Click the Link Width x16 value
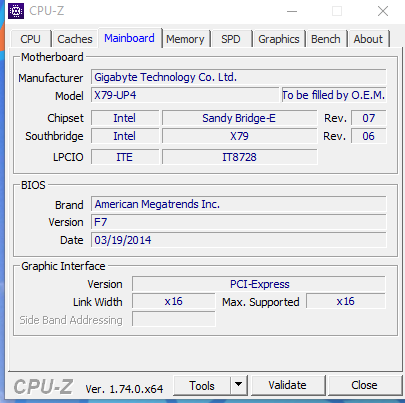This screenshot has width=405, height=403. [x=174, y=301]
